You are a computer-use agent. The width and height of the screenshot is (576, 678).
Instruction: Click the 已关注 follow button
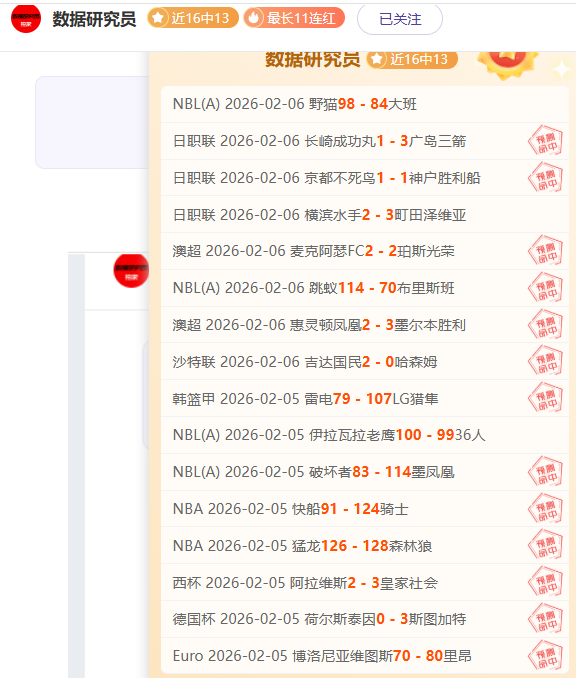[x=400, y=19]
